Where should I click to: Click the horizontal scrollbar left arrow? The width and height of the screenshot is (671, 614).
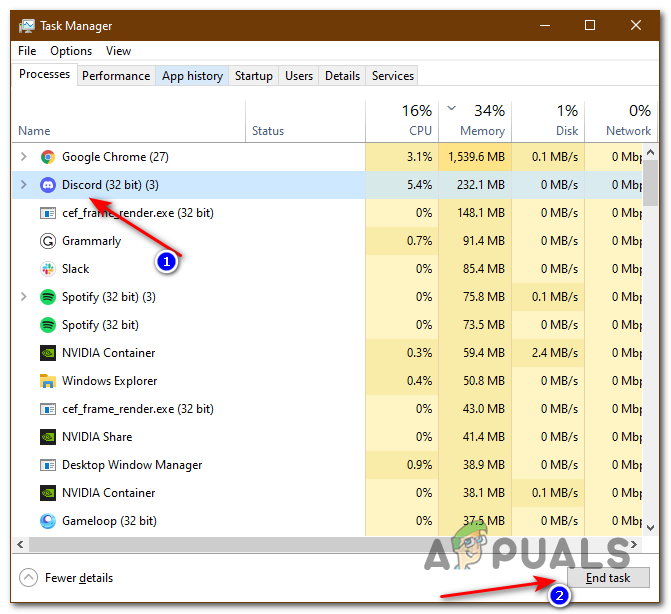(x=20, y=545)
